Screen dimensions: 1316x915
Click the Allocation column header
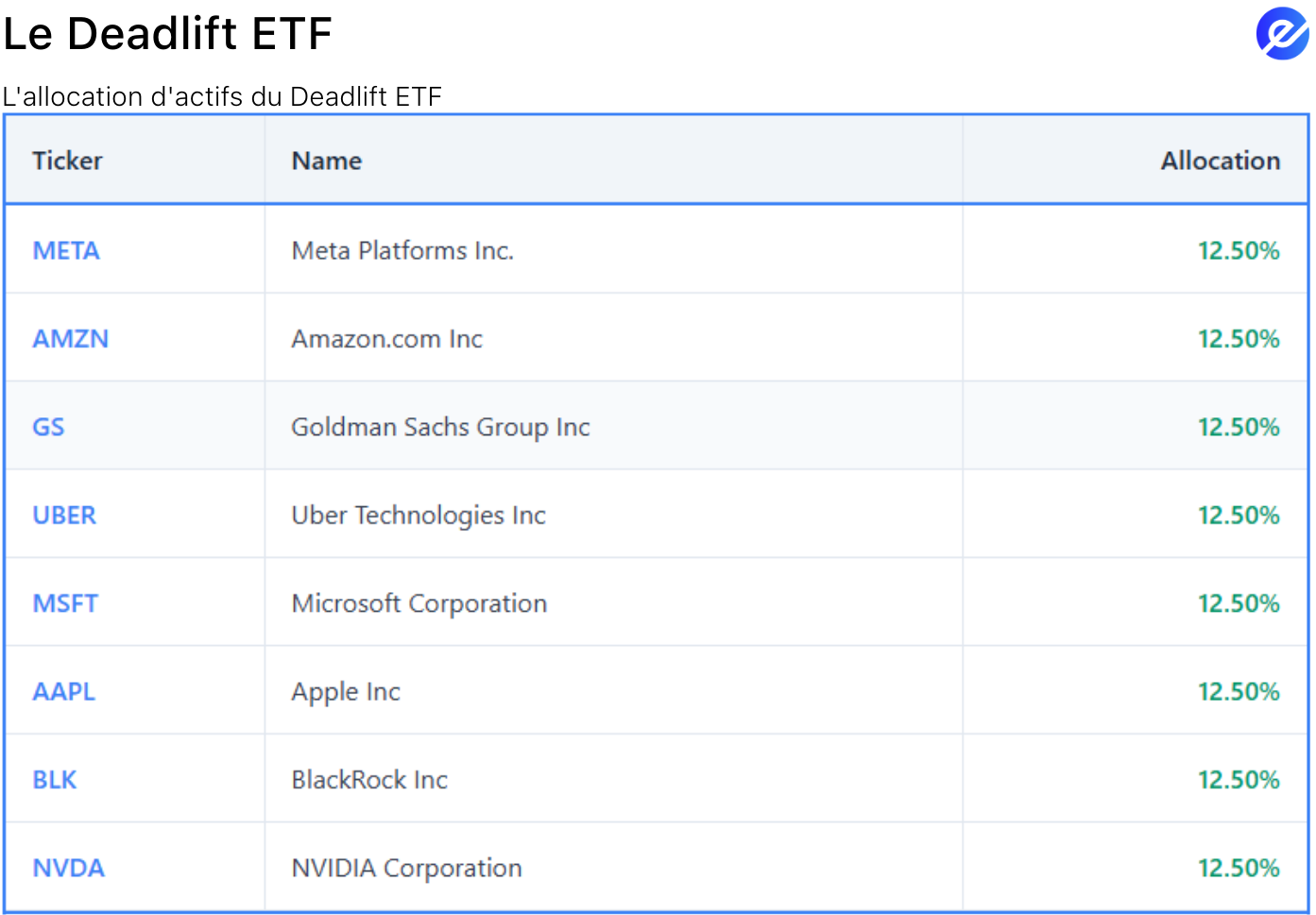1220,161
